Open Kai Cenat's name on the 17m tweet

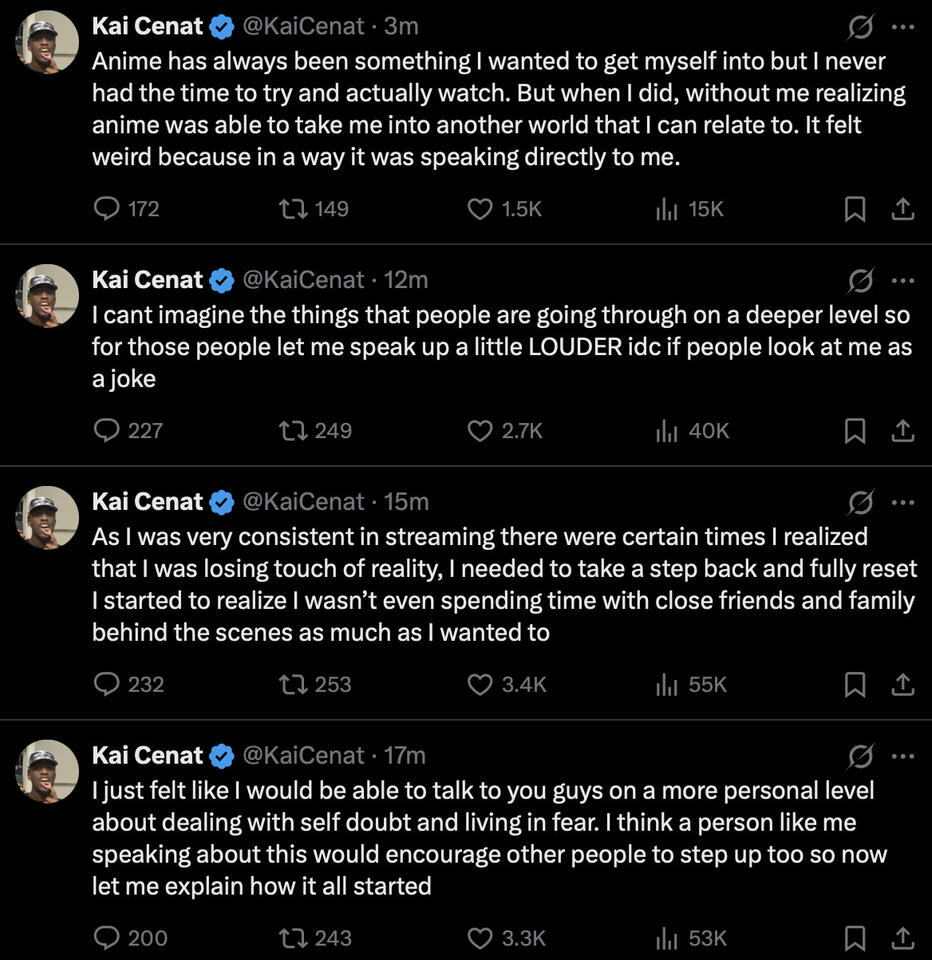click(147, 755)
